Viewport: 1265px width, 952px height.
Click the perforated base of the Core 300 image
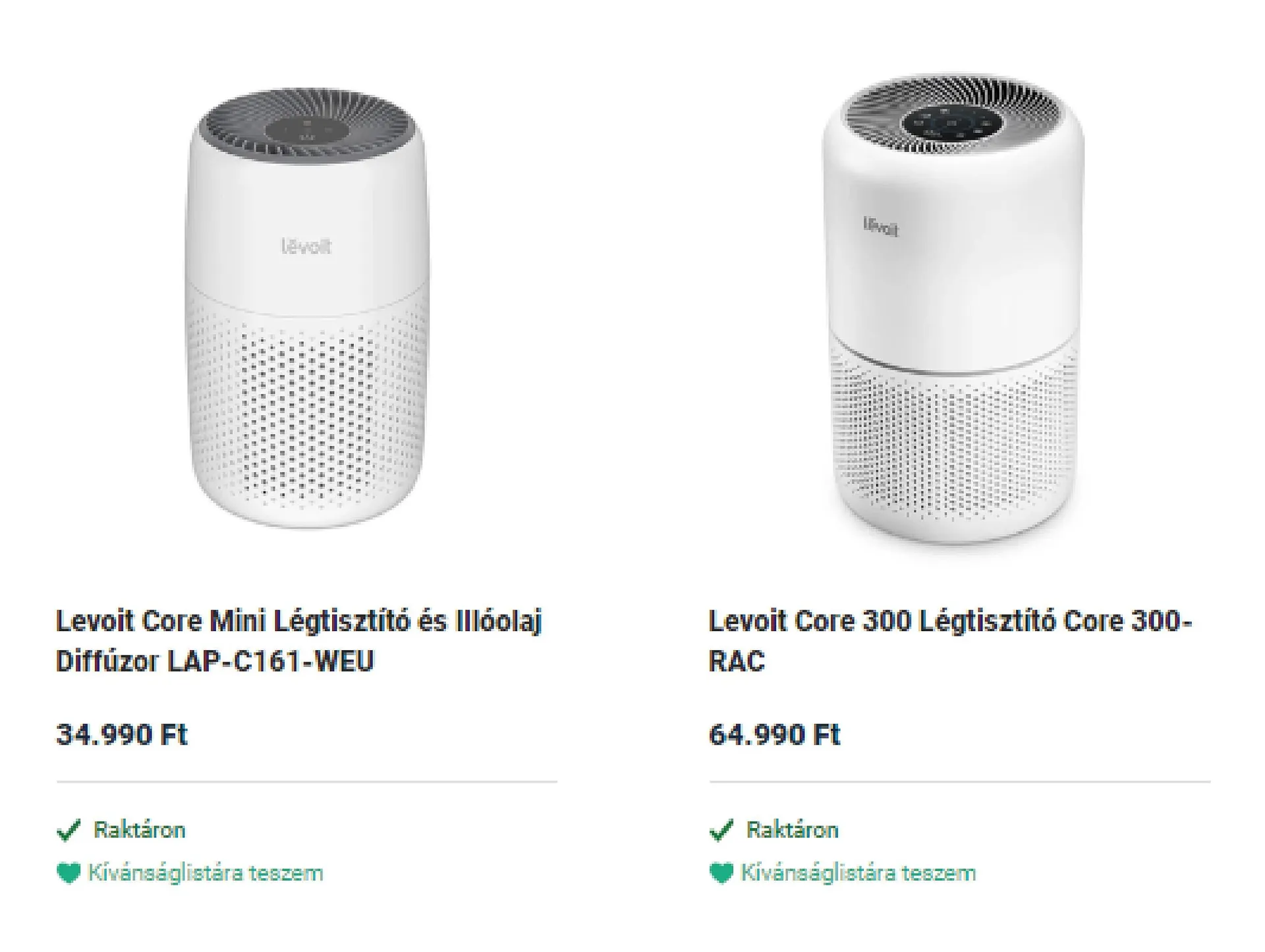(x=953, y=448)
